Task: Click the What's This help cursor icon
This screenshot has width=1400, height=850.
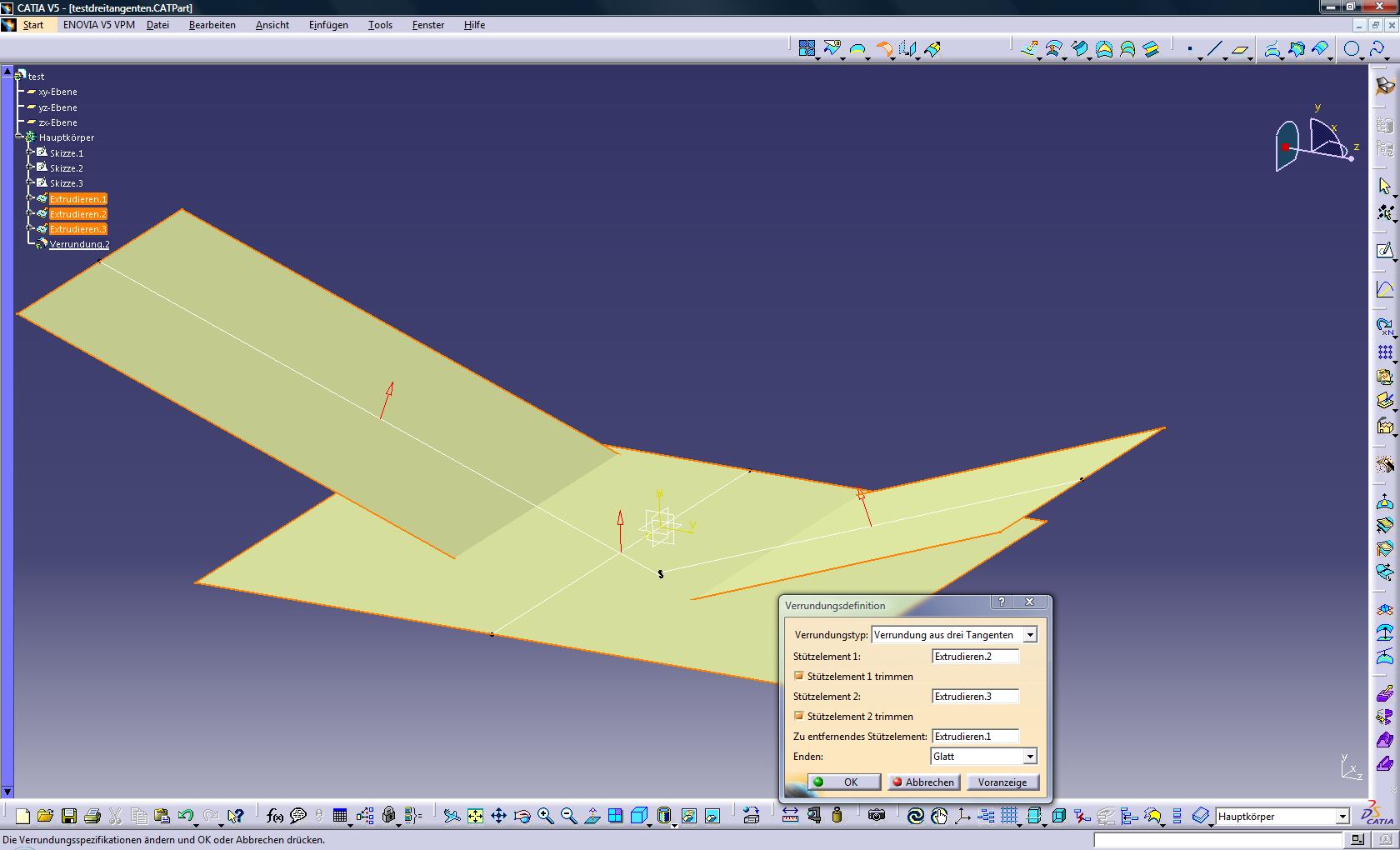Action: click(236, 817)
